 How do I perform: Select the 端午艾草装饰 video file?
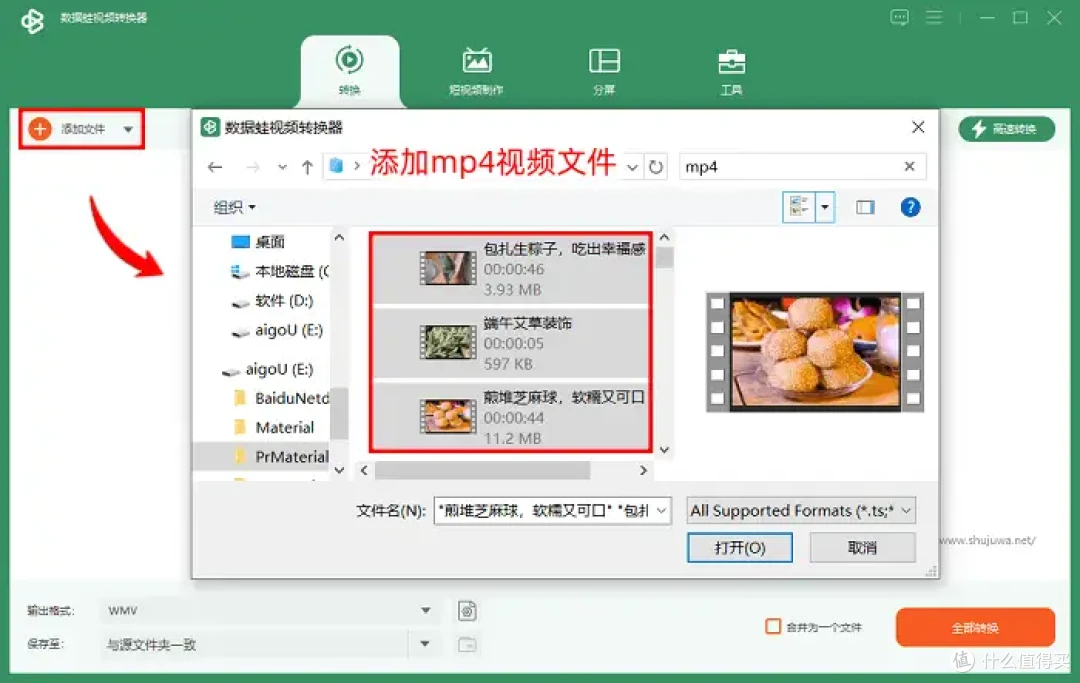click(x=510, y=343)
